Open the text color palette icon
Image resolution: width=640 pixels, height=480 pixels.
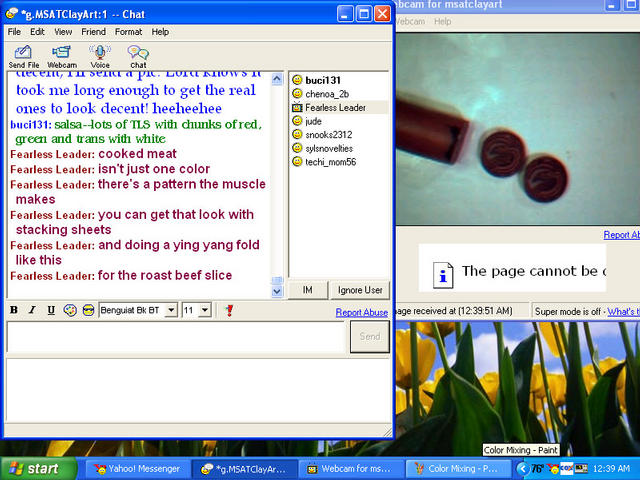pyautogui.click(x=70, y=310)
